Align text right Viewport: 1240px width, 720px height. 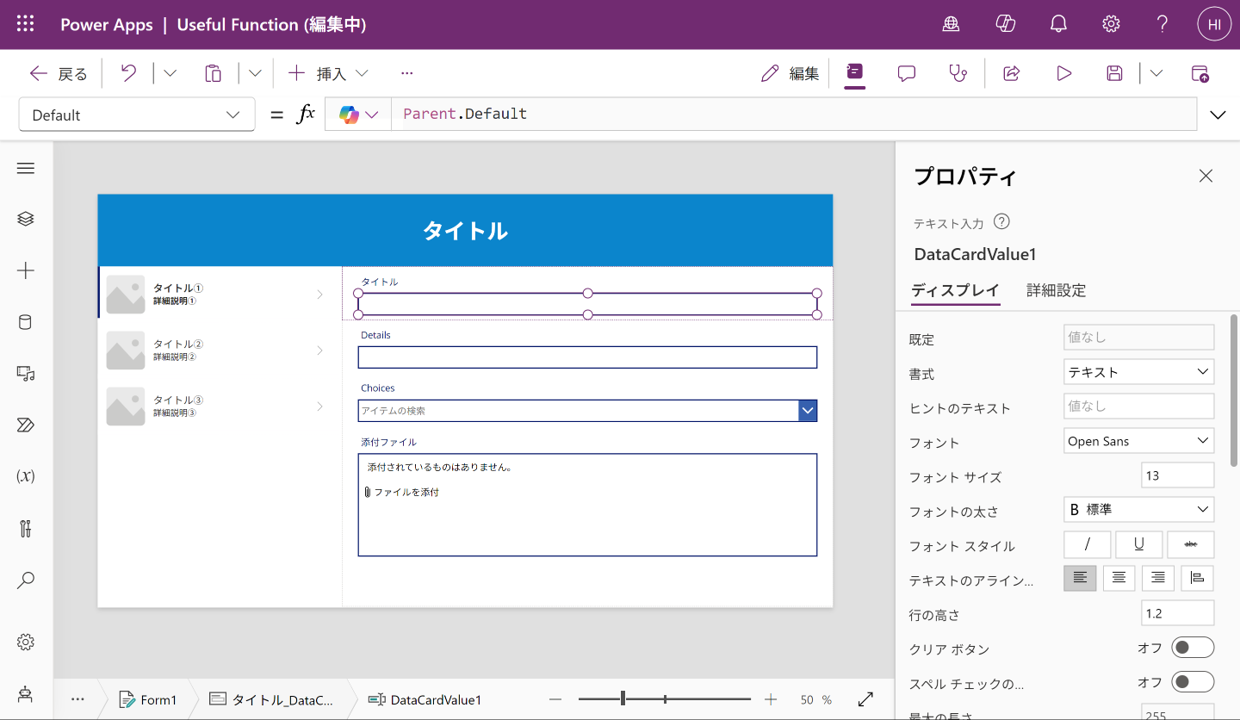point(1158,578)
